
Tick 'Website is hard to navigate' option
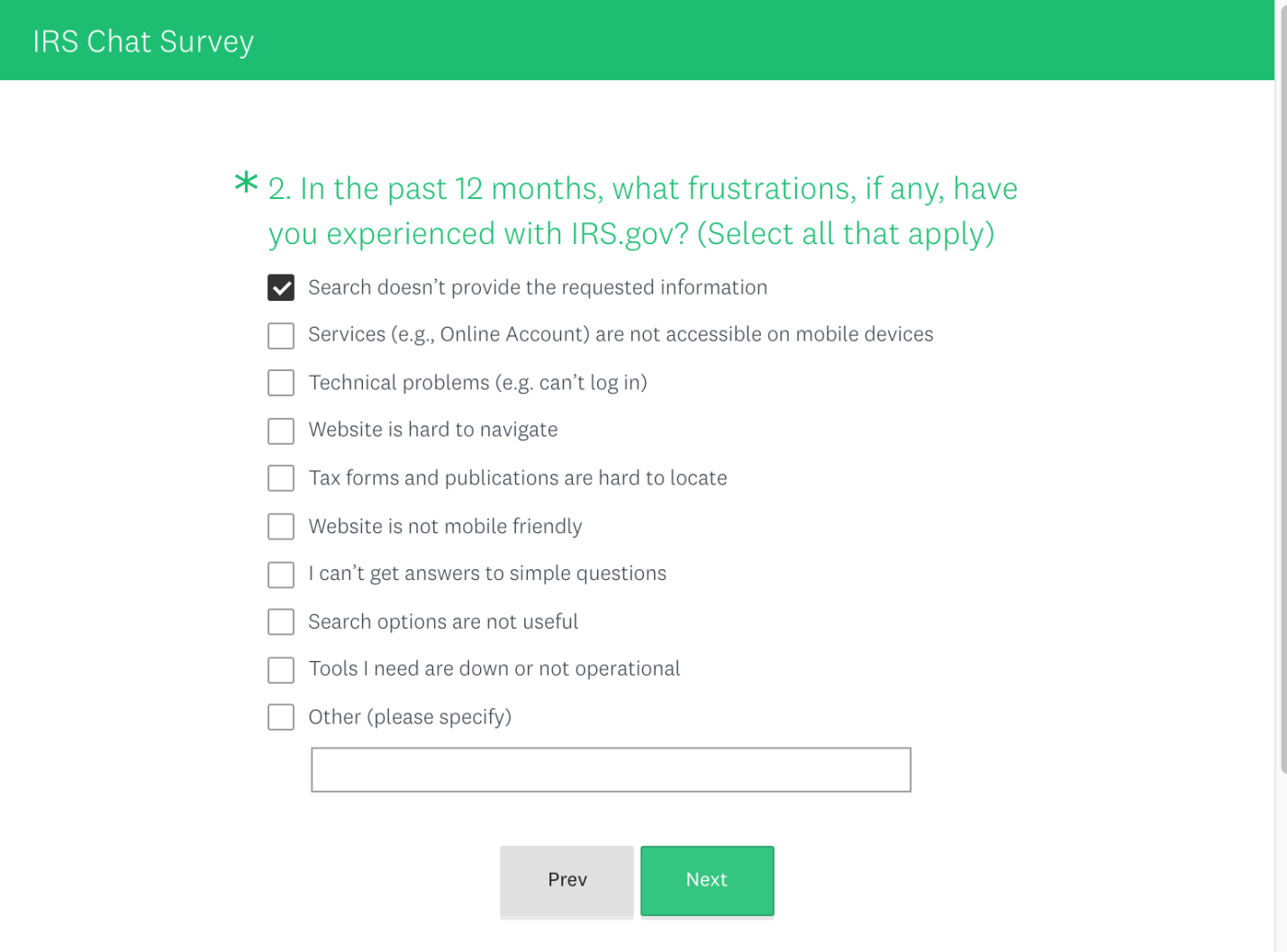[281, 431]
